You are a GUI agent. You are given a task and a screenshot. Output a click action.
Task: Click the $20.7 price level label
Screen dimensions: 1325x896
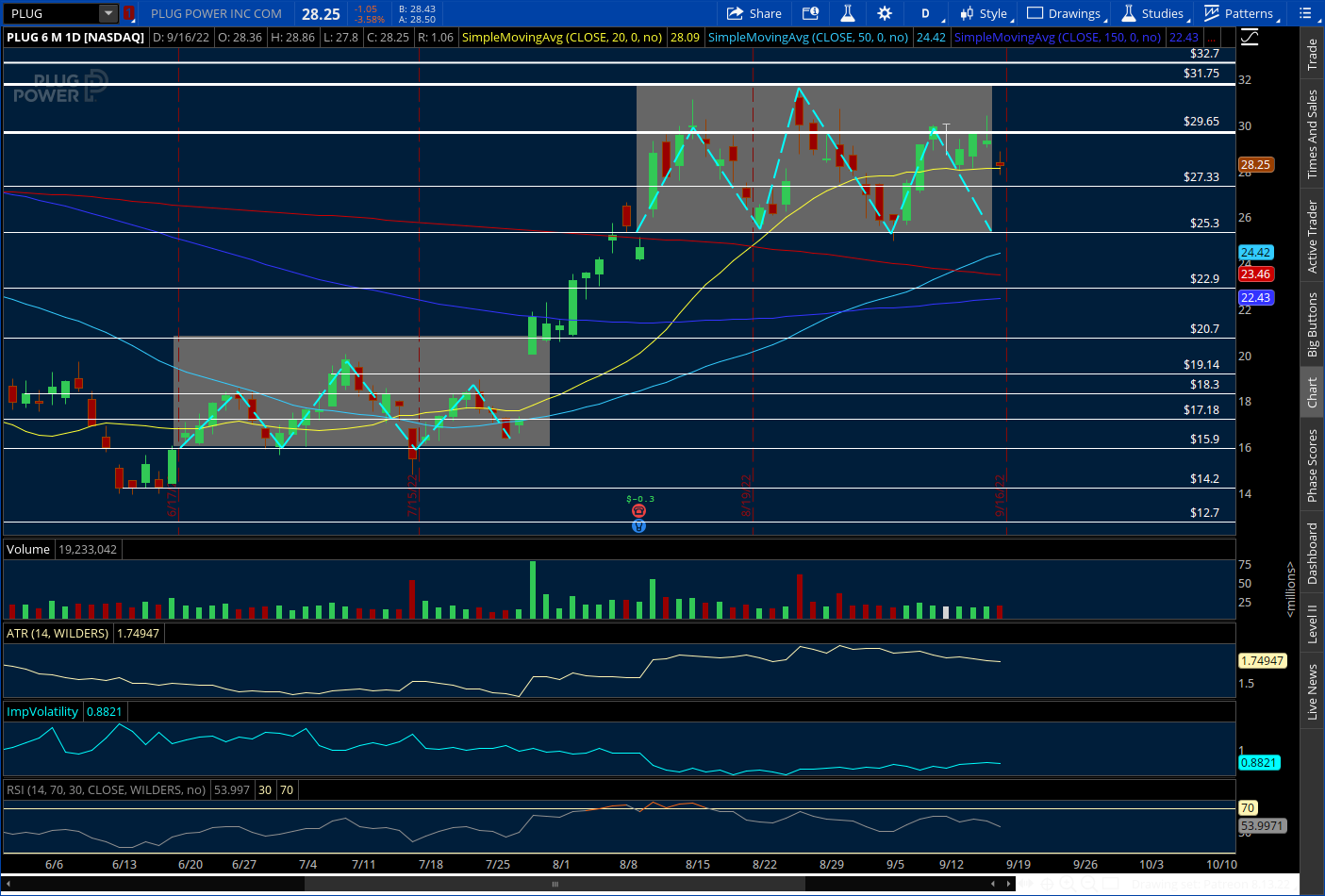click(x=1204, y=328)
